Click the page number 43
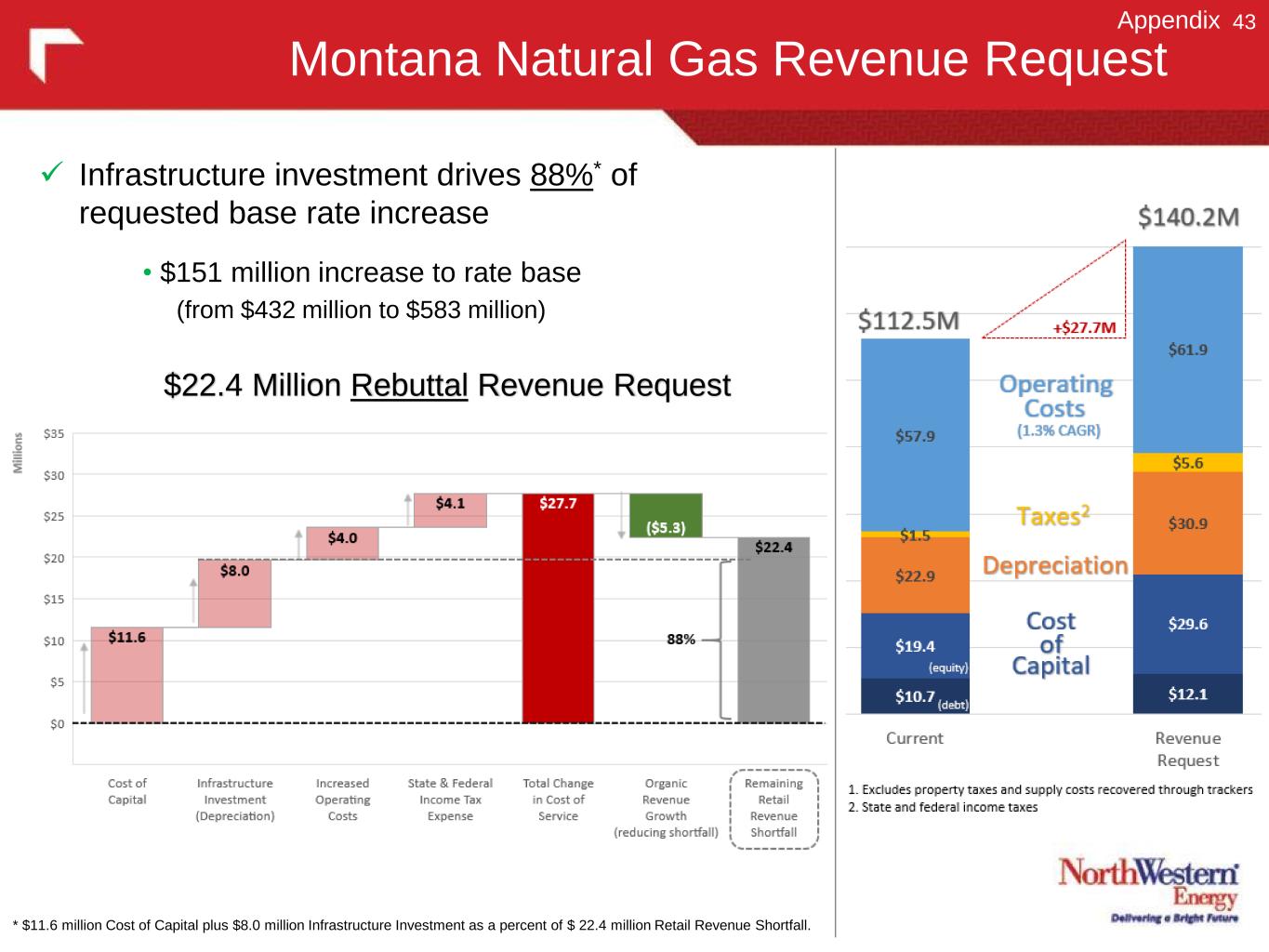Screen dimensions: 1269x952 click(x=1244, y=22)
